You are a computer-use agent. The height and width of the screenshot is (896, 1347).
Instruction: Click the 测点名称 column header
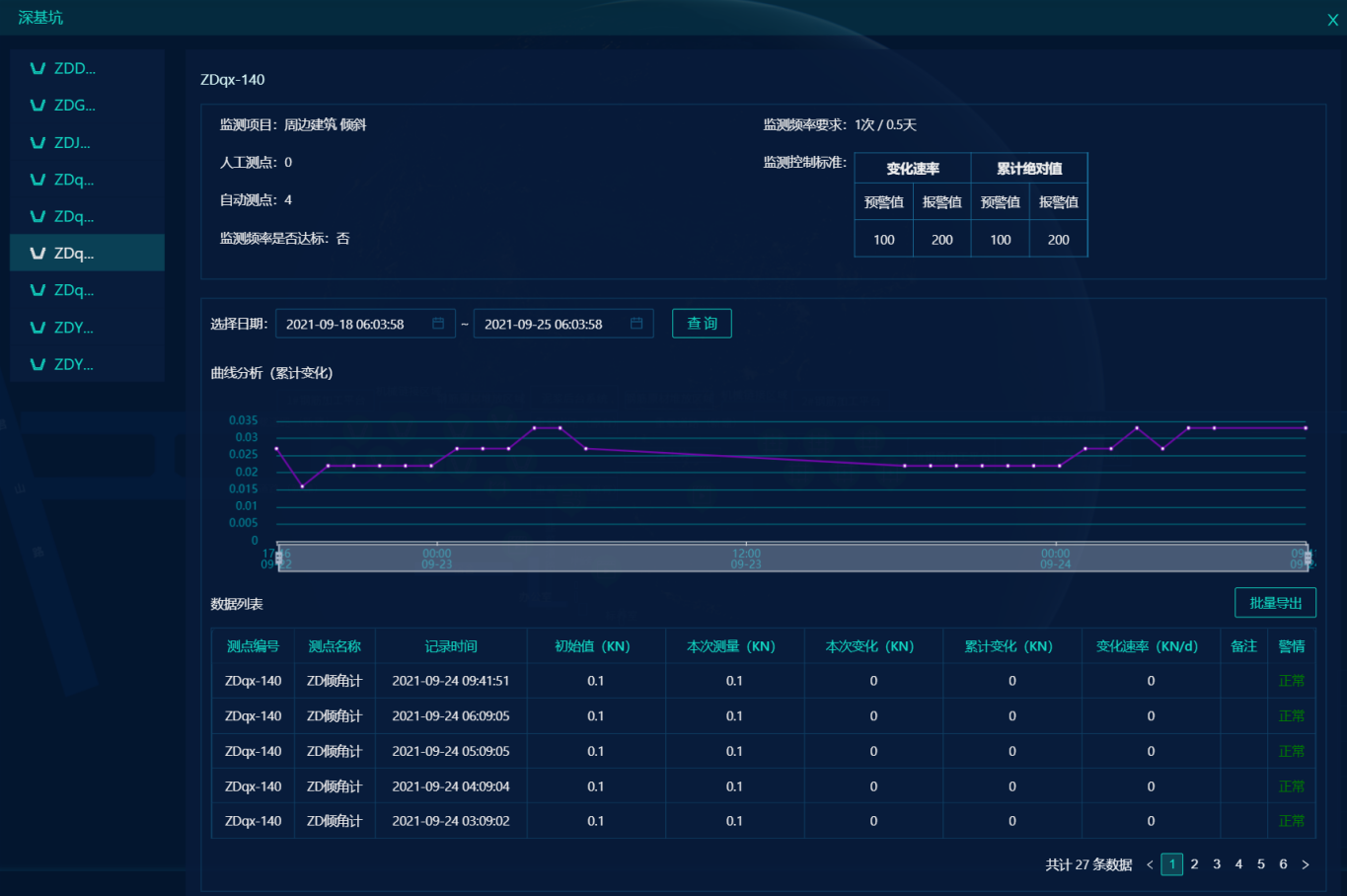tap(335, 646)
